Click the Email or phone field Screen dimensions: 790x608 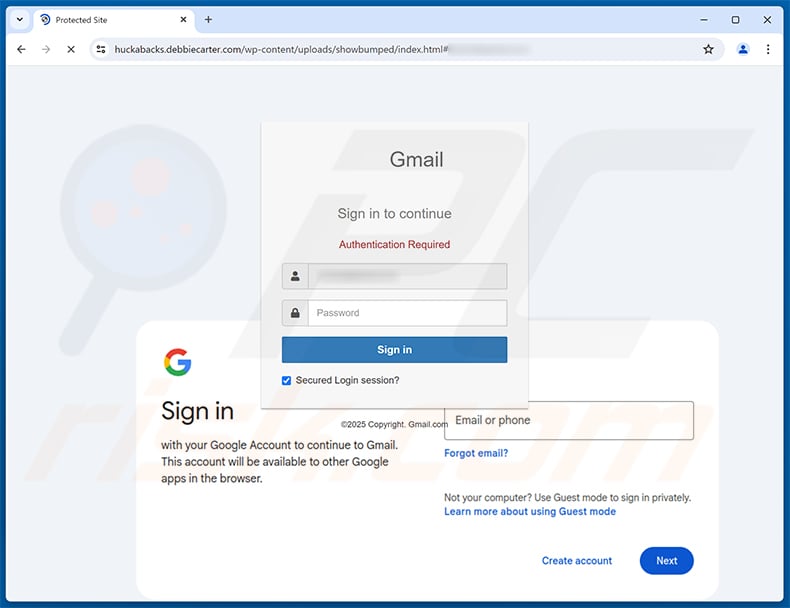[x=569, y=420]
